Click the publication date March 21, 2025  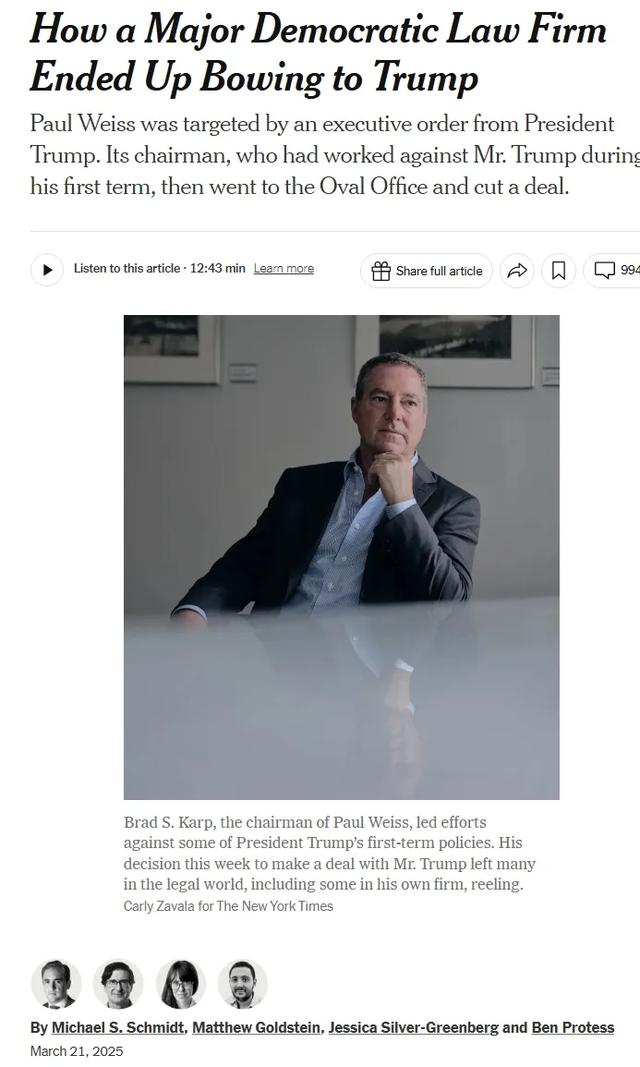pos(77,1051)
